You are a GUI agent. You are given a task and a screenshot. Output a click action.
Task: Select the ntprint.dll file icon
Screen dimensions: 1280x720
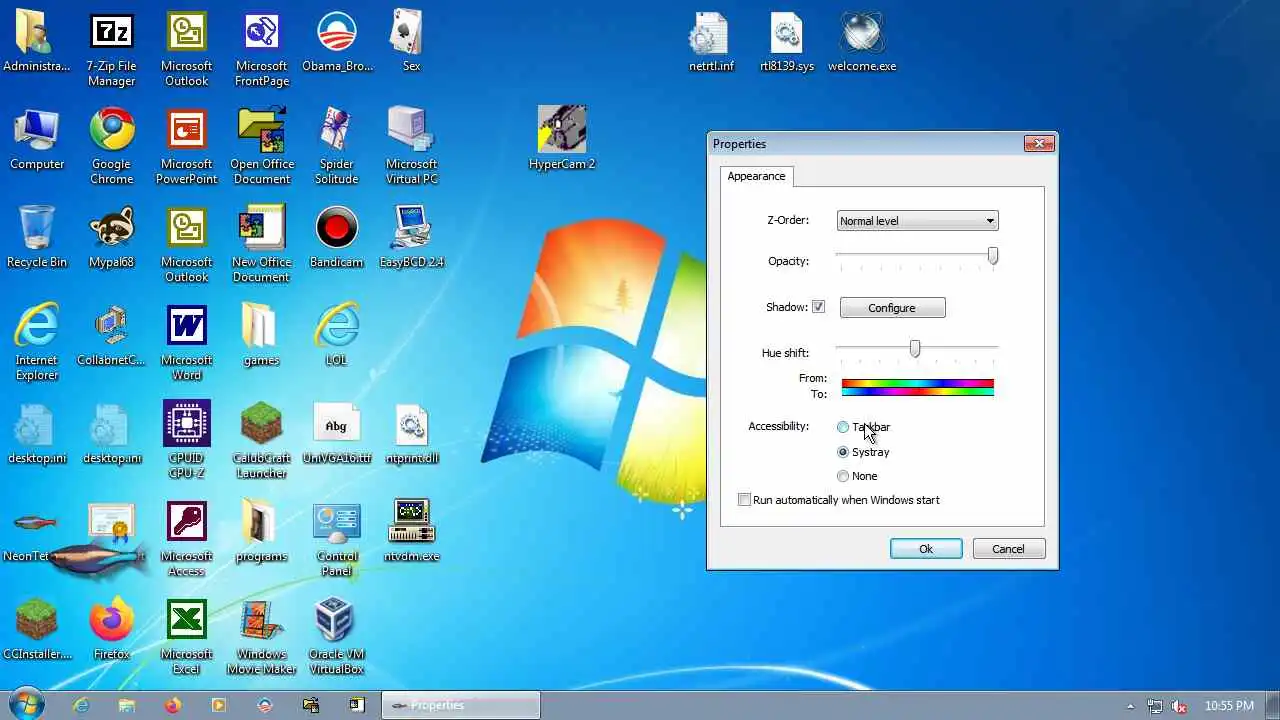[x=411, y=434]
